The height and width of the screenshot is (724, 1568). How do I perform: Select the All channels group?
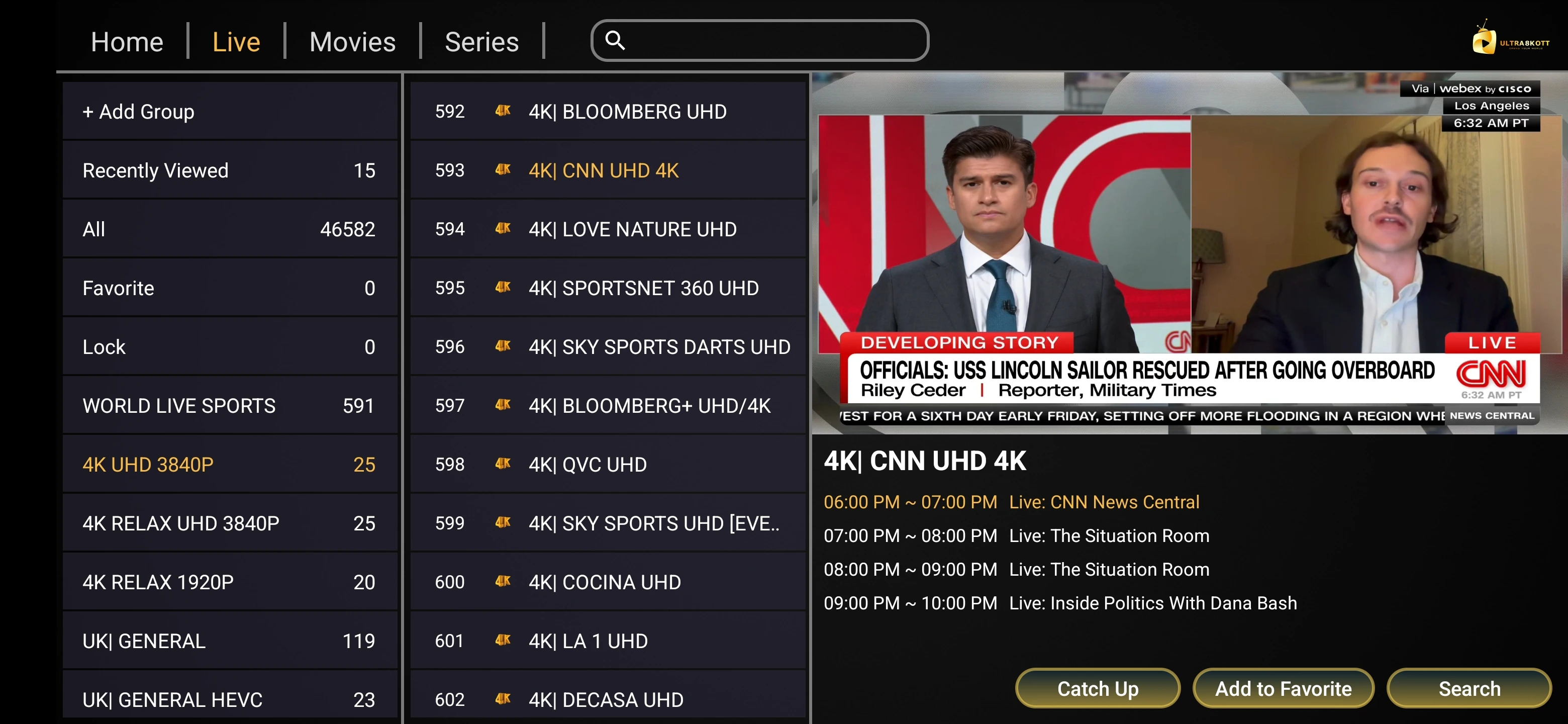pos(230,229)
